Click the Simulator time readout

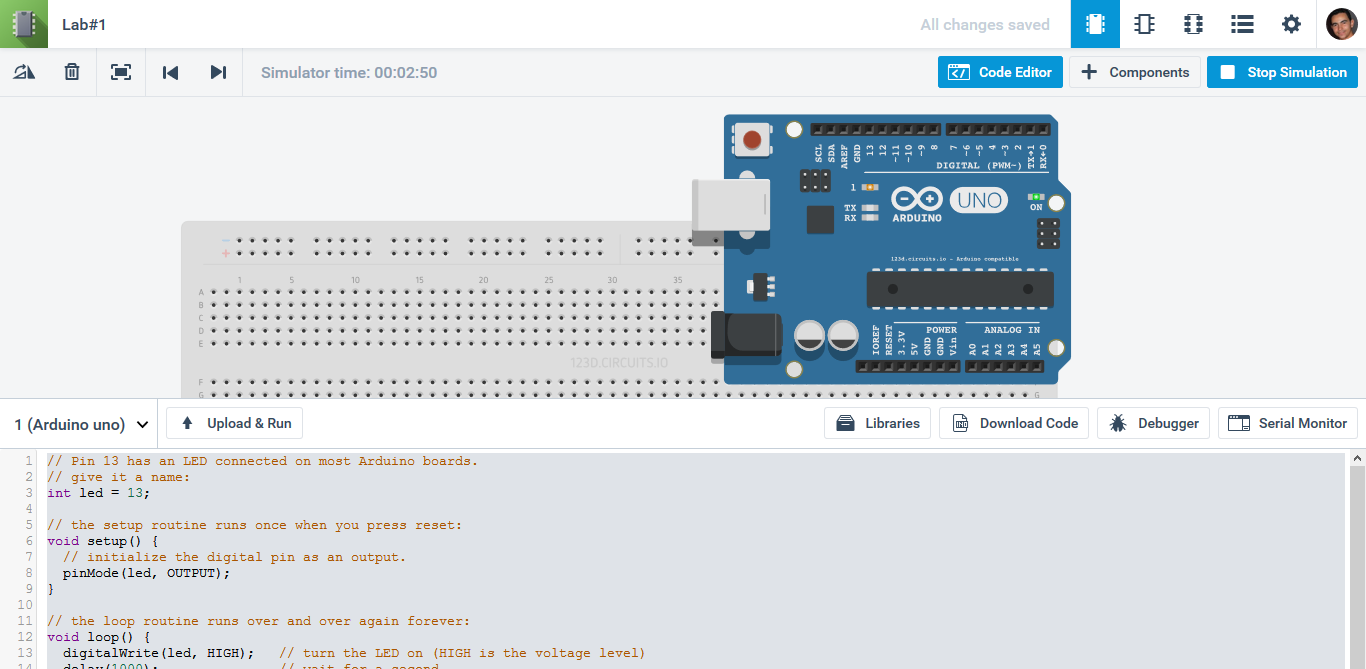click(x=349, y=72)
